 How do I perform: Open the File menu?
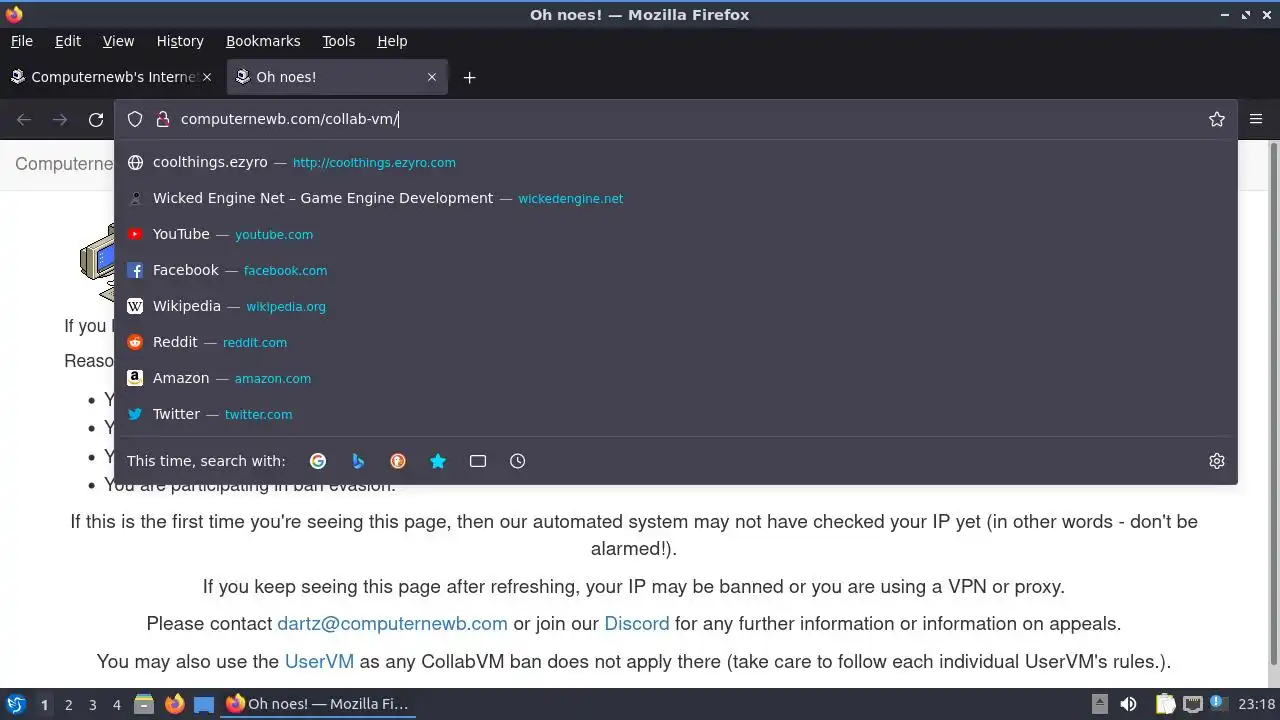tap(22, 41)
